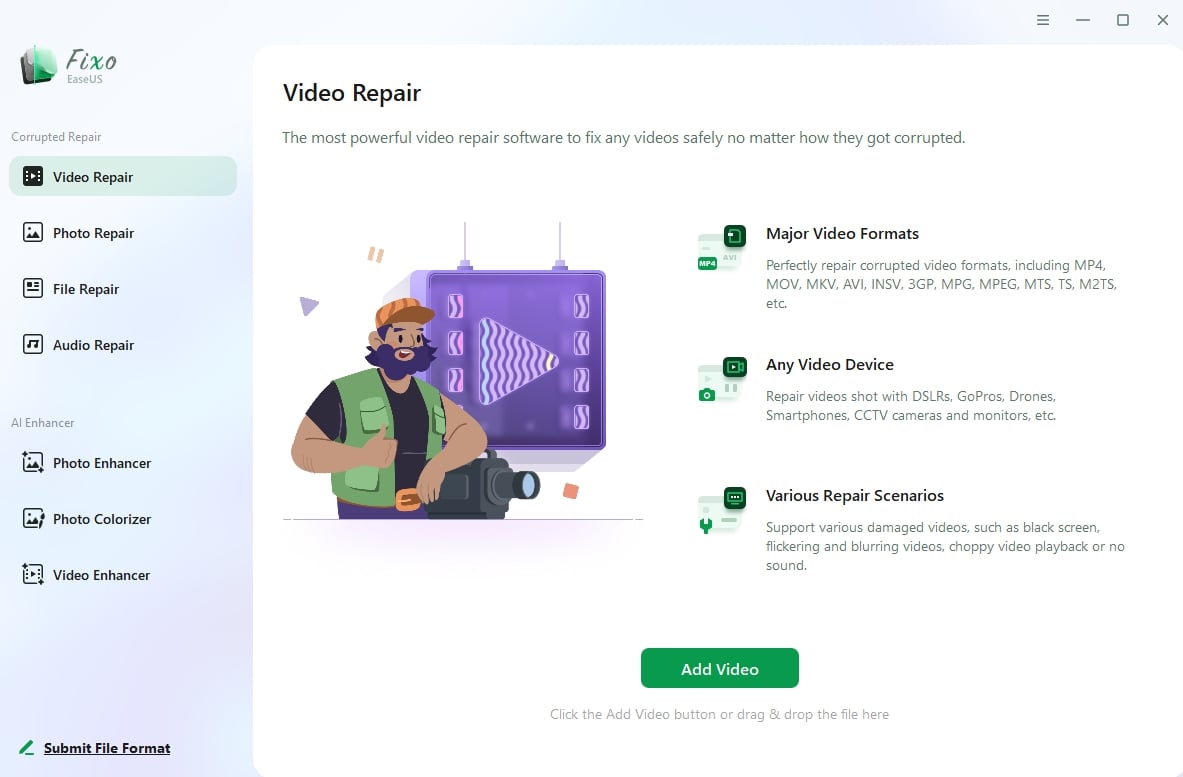Click the 'Corrupted Repair' section label
Image resolution: width=1183 pixels, height=777 pixels.
pyautogui.click(x=56, y=137)
